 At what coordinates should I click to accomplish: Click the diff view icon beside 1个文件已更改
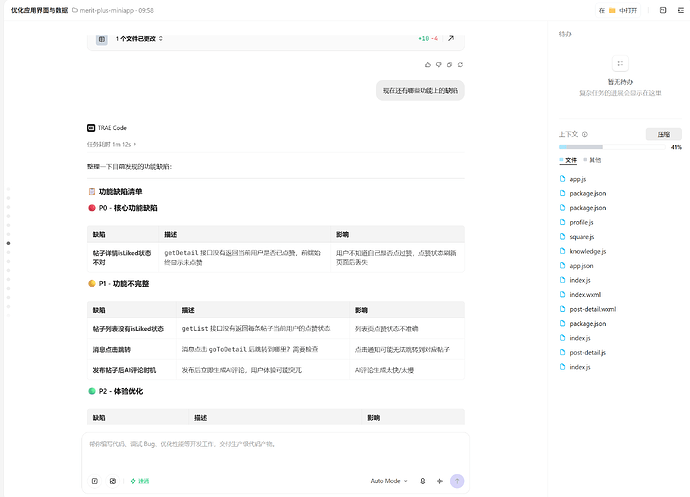pyautogui.click(x=102, y=39)
